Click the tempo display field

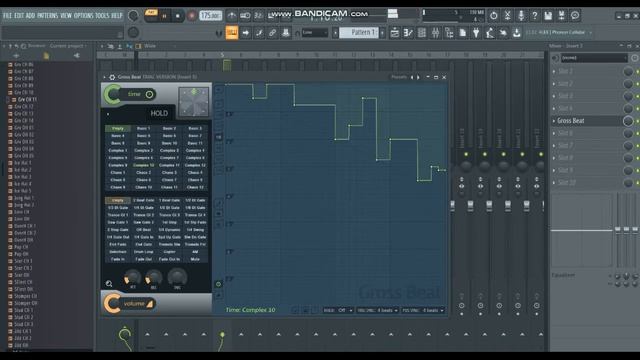click(x=210, y=16)
